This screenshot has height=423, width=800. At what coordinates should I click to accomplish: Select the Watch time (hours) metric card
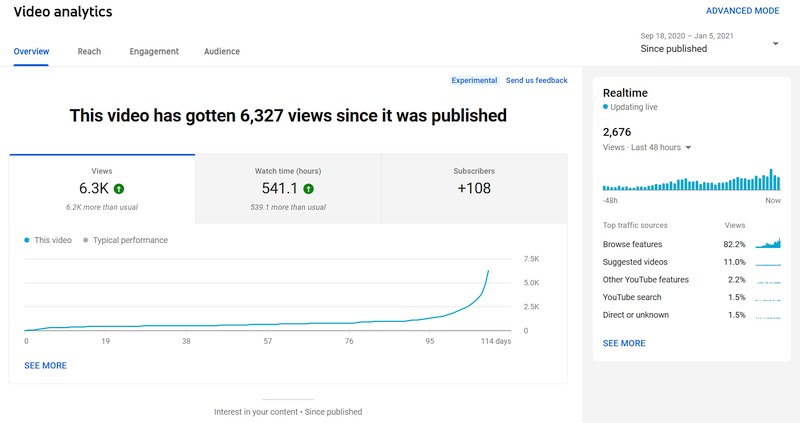pos(288,188)
